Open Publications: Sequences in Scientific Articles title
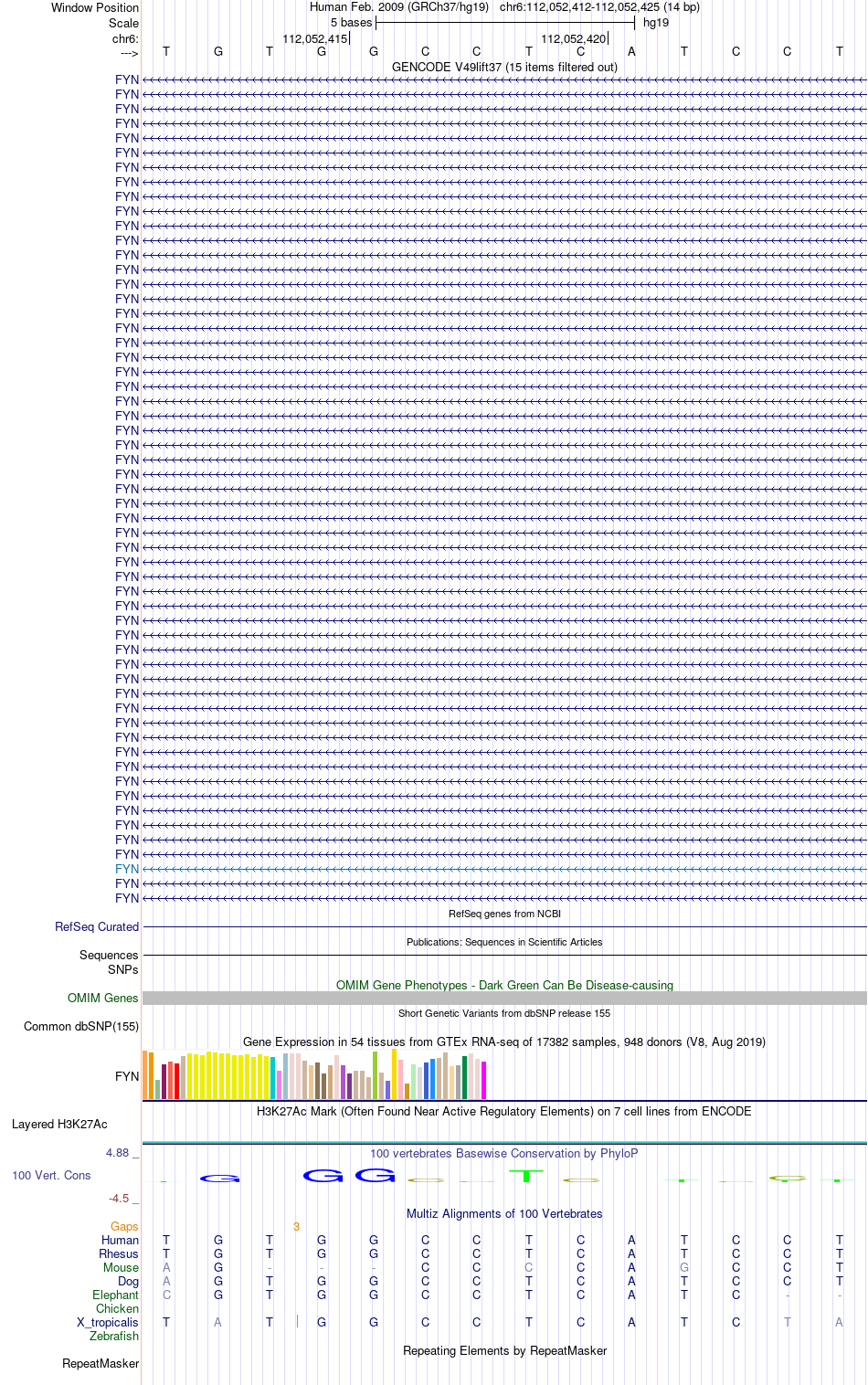The height and width of the screenshot is (1385, 868). coord(504,942)
